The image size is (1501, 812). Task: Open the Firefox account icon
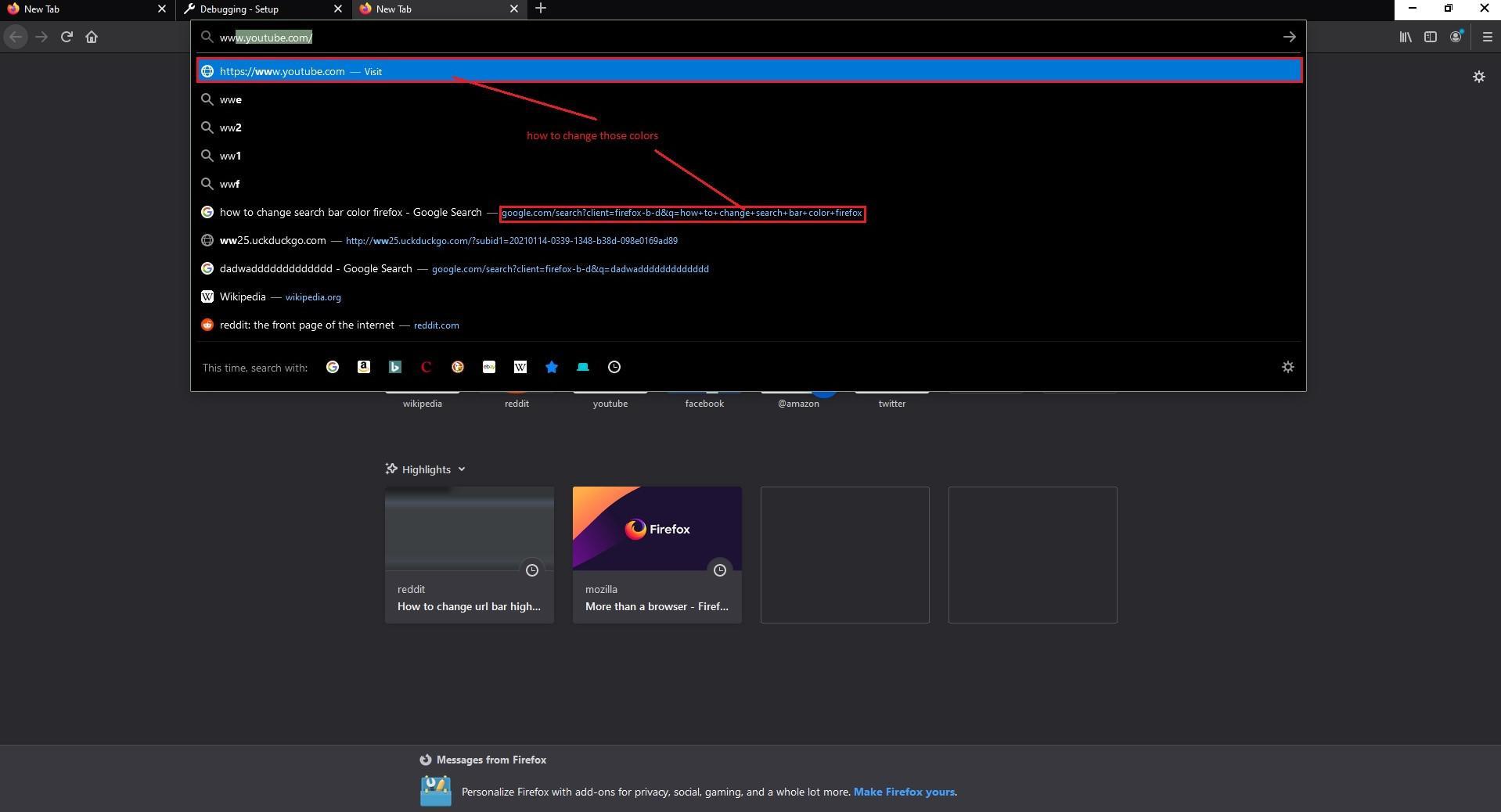click(x=1456, y=37)
